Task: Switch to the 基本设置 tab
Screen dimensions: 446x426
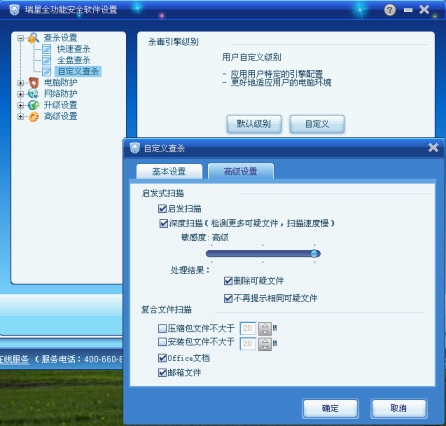Action: pos(169,171)
